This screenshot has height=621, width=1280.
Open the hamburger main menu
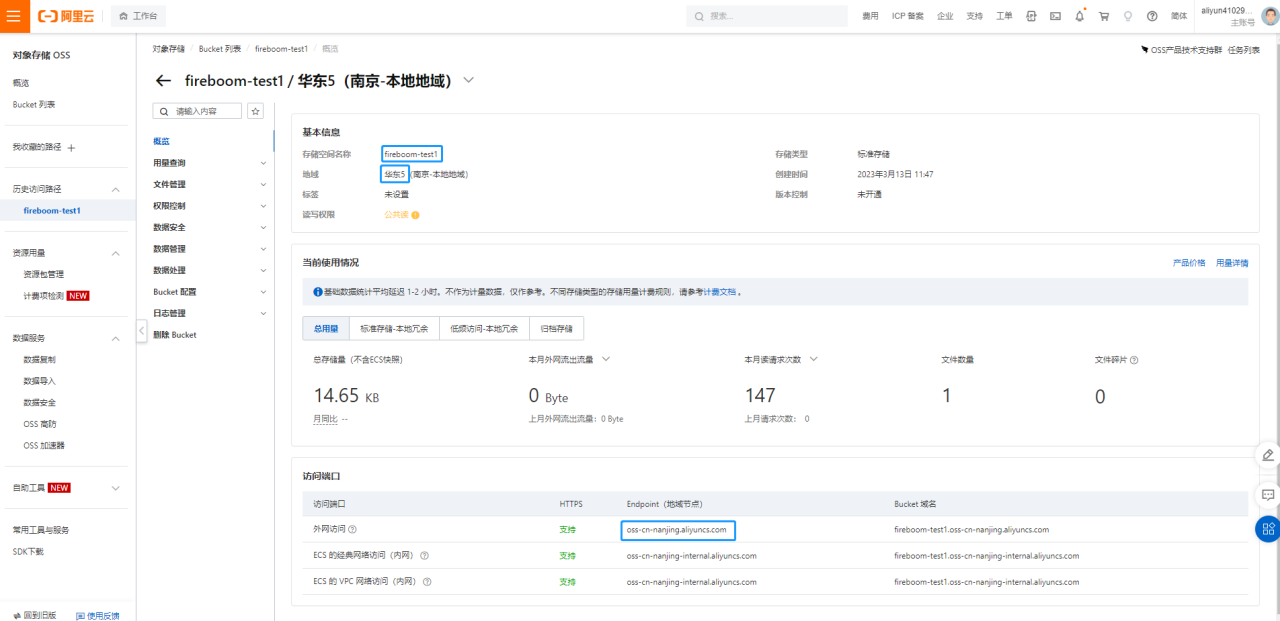point(14,16)
